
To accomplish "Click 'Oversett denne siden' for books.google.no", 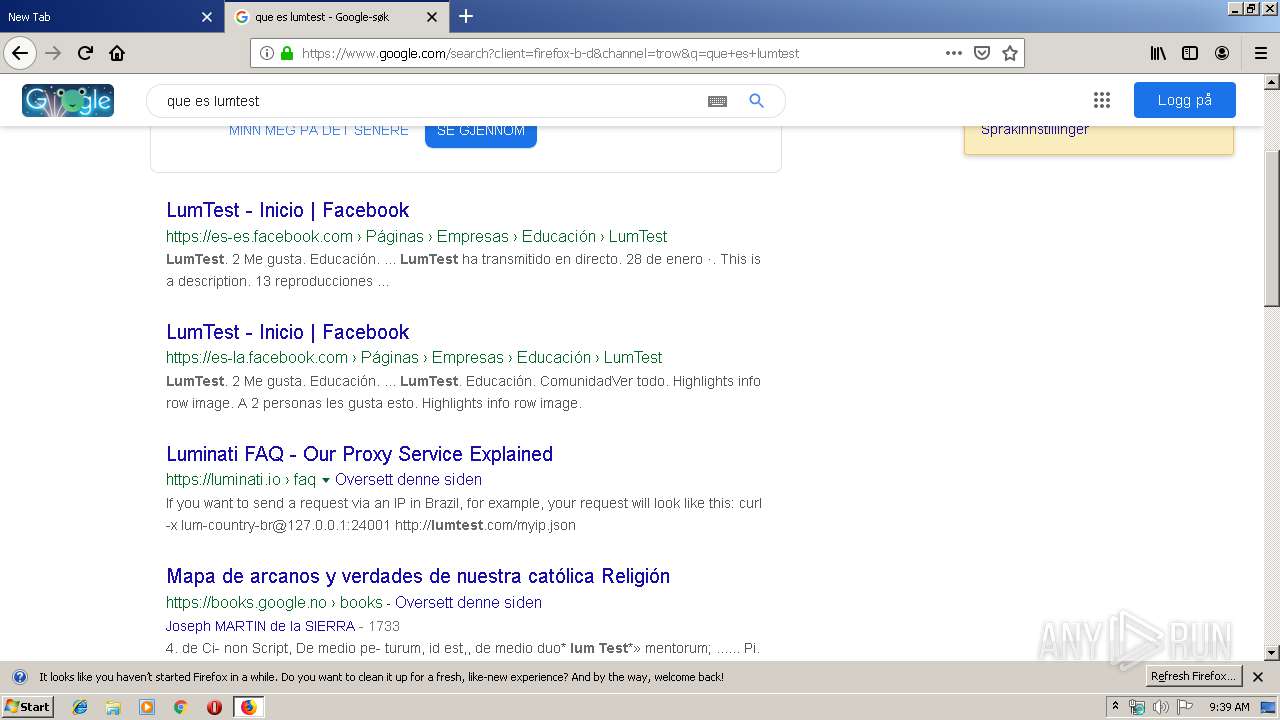I will [x=468, y=602].
